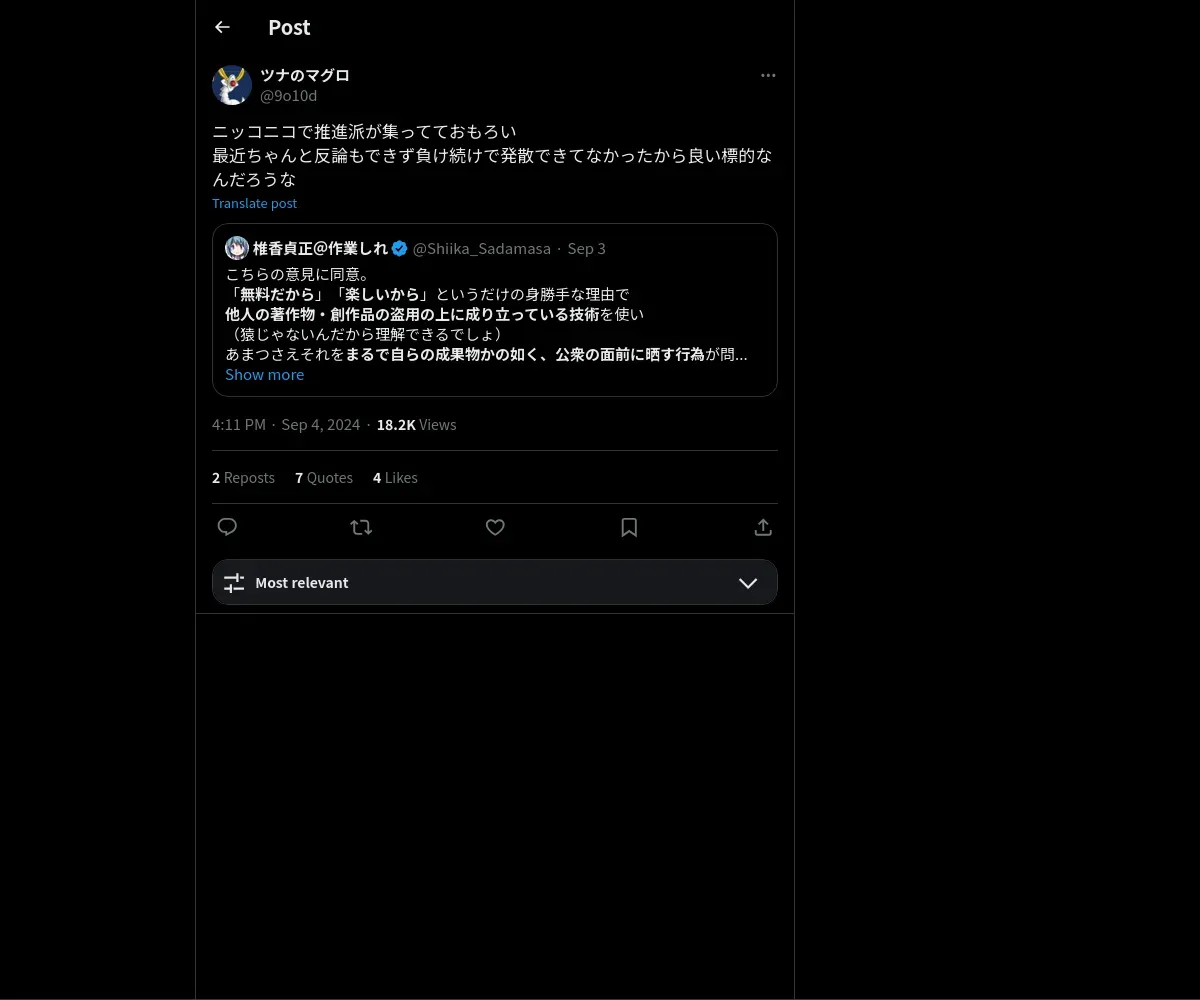
Task: View the 7 Quotes list
Action: [324, 478]
